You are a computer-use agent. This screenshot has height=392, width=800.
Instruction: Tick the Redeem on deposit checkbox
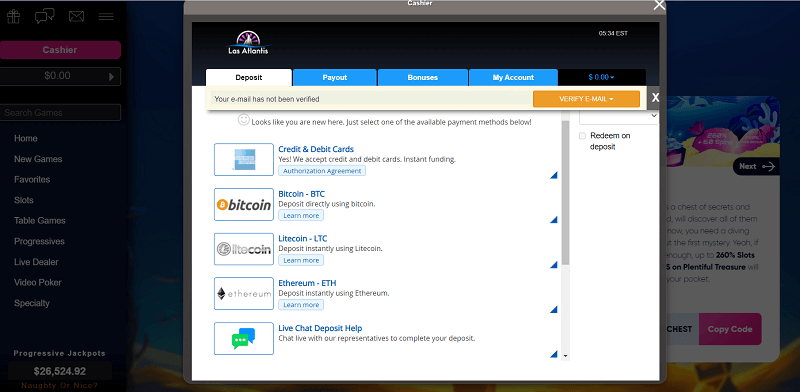click(583, 136)
